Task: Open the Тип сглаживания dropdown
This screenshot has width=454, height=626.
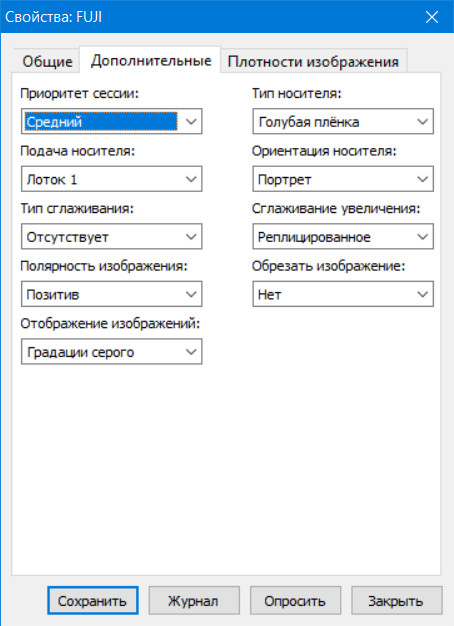Action: (111, 237)
